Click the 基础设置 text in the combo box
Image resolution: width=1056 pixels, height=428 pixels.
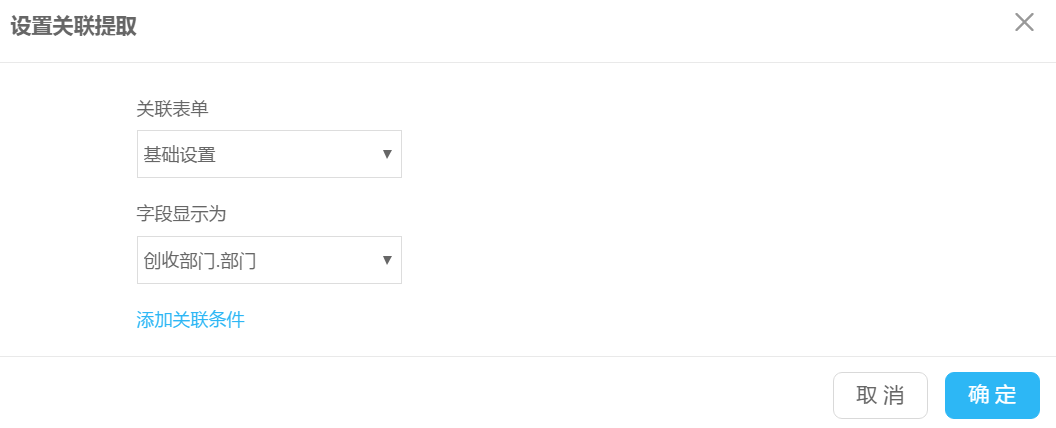pos(180,155)
